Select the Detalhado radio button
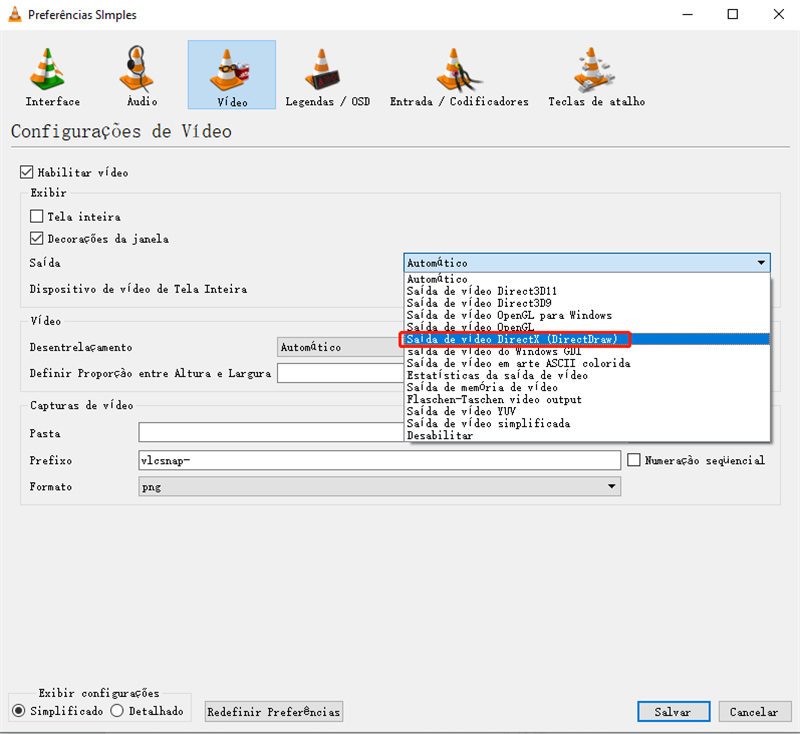 [117, 710]
